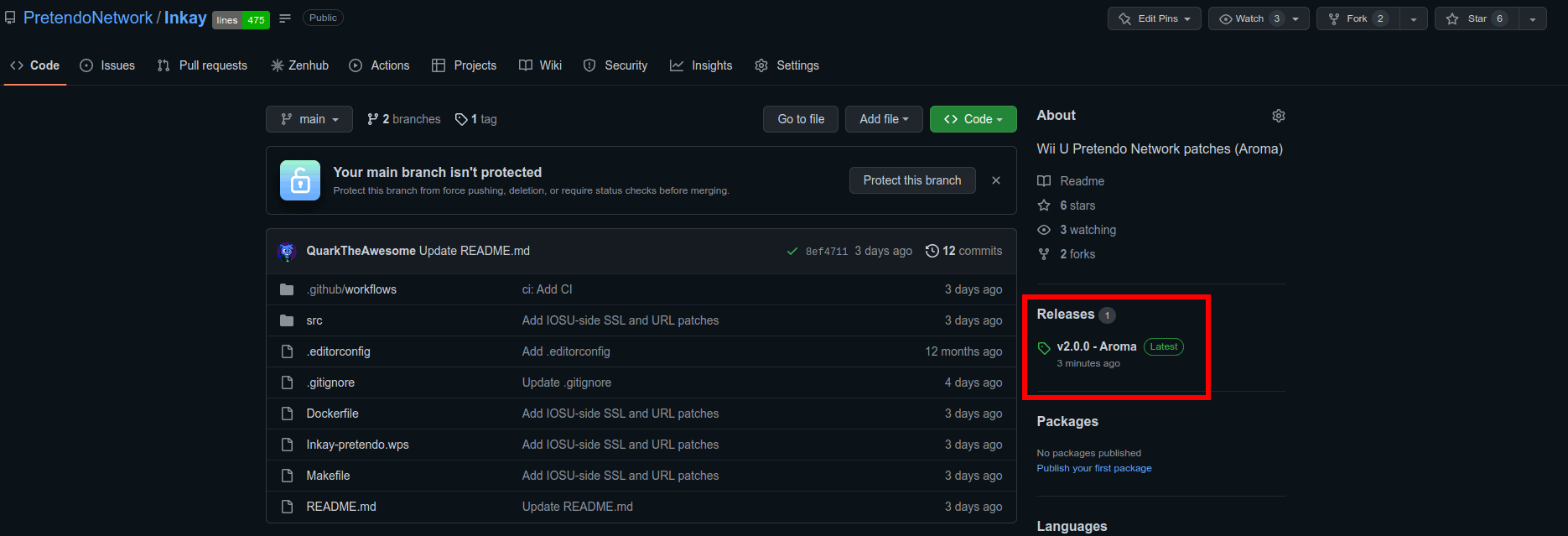View the 2 branches link
Screen dimensions: 1568x536
point(404,119)
